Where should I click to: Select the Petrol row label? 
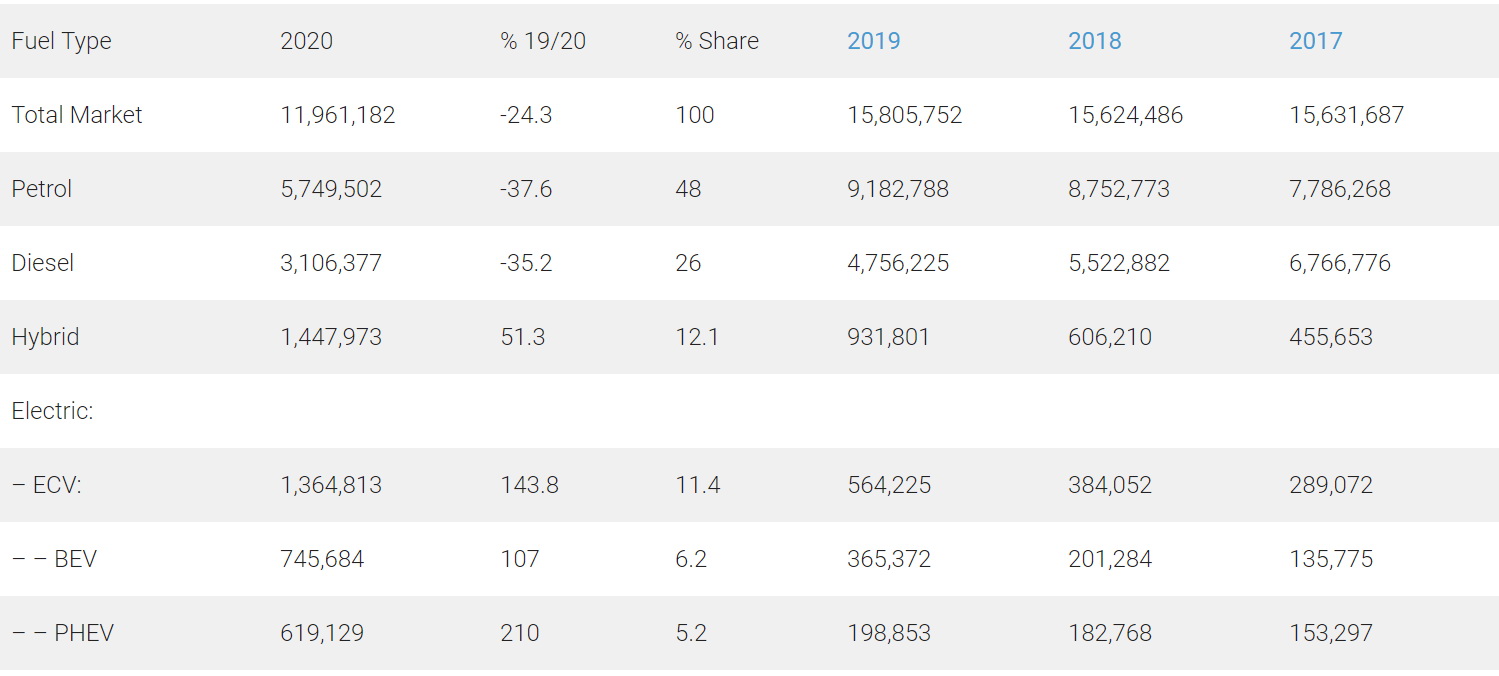(x=42, y=189)
